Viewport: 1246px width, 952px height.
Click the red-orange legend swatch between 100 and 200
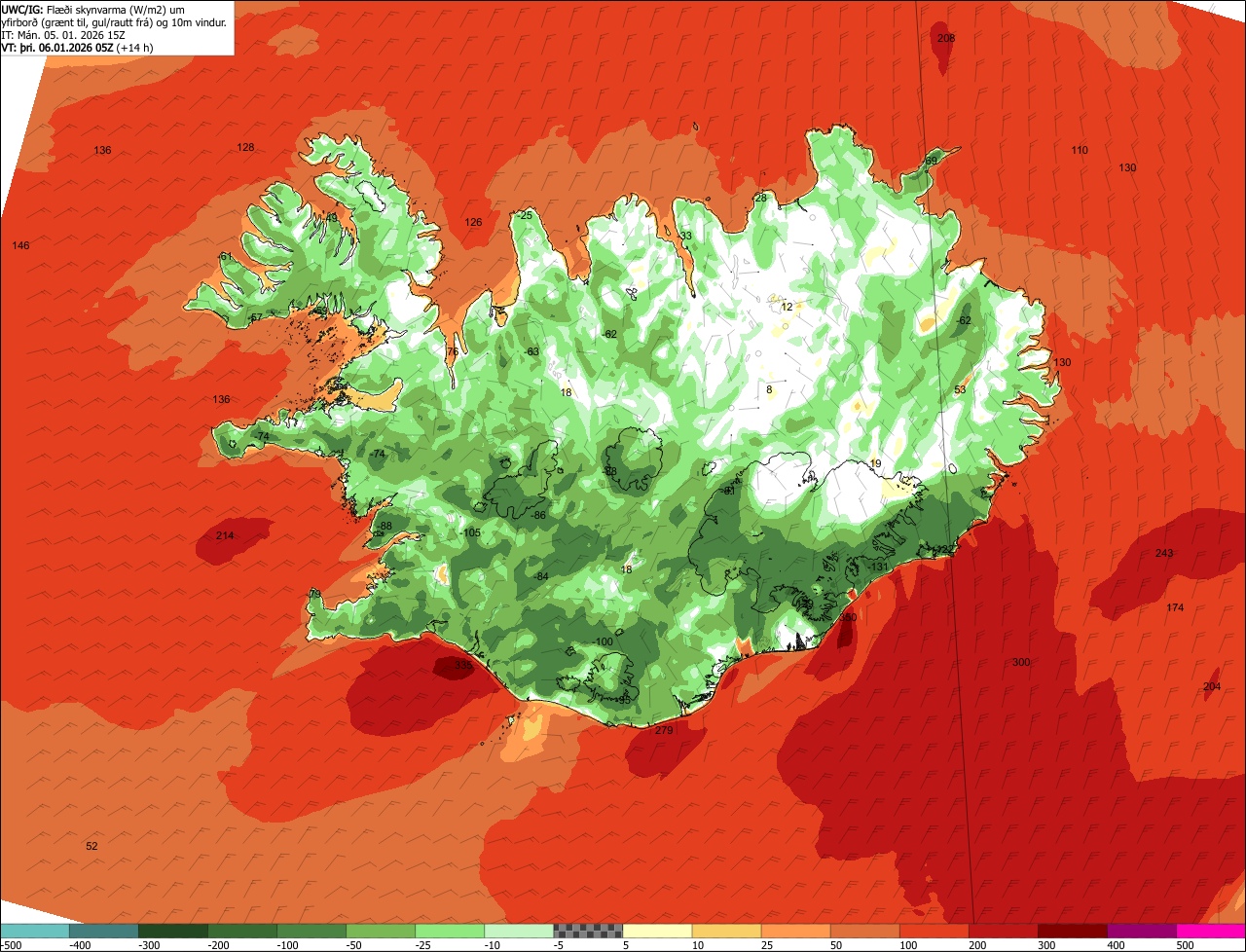click(x=934, y=930)
